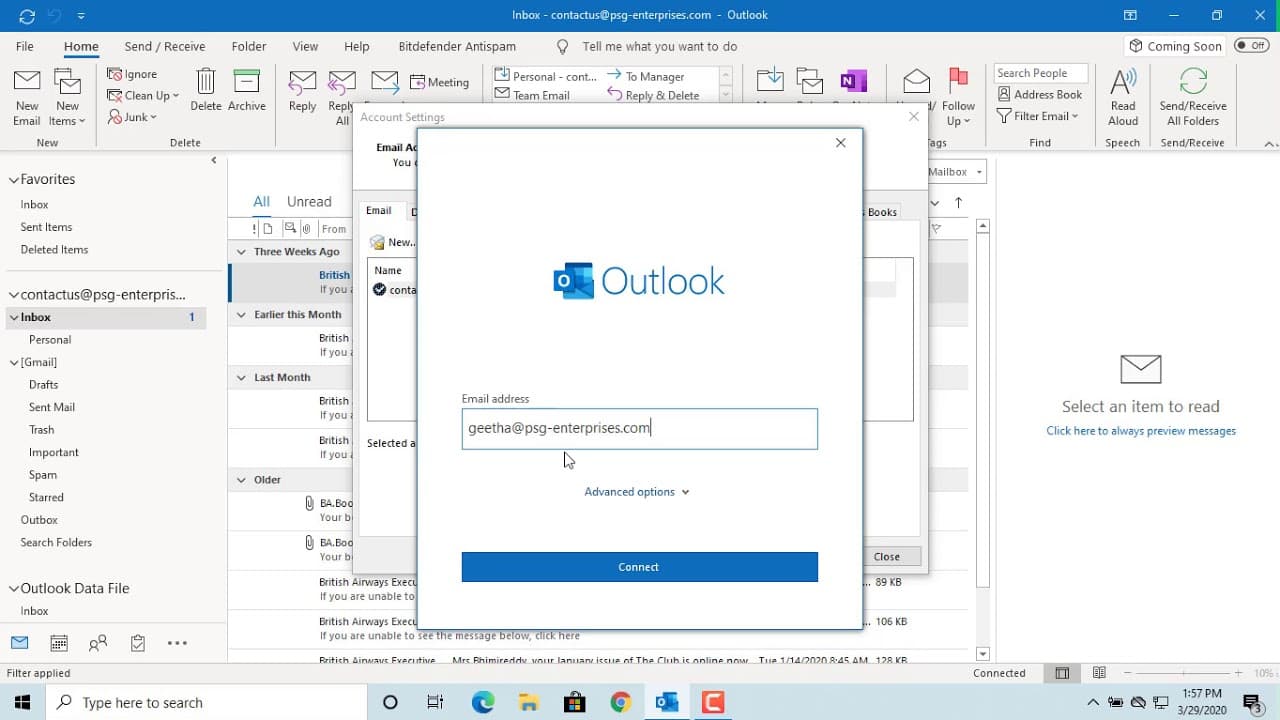The image size is (1280, 720).
Task: Open the File menu
Action: (25, 46)
